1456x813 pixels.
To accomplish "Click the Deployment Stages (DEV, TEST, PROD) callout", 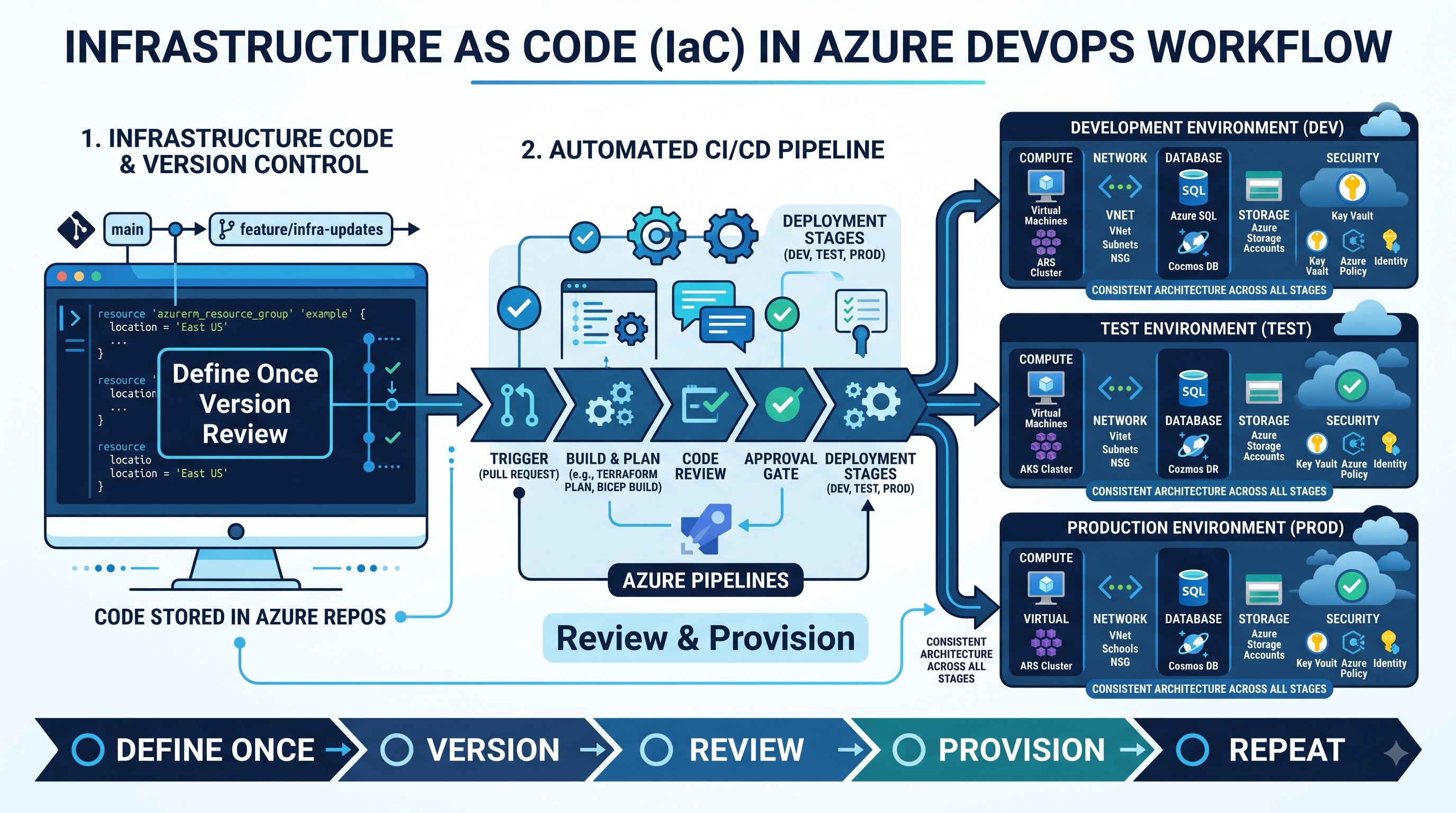I will [x=834, y=237].
